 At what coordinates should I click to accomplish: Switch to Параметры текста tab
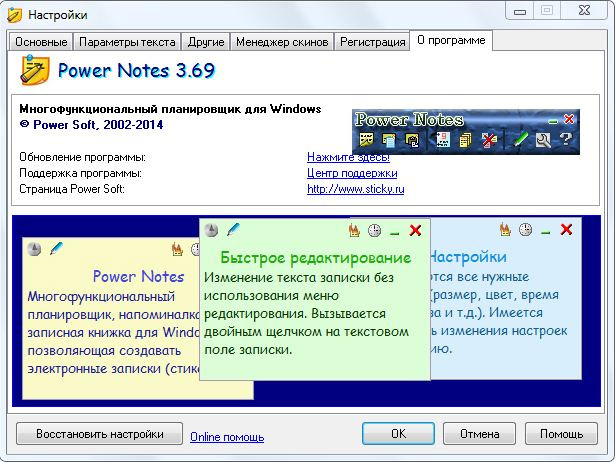(x=127, y=42)
